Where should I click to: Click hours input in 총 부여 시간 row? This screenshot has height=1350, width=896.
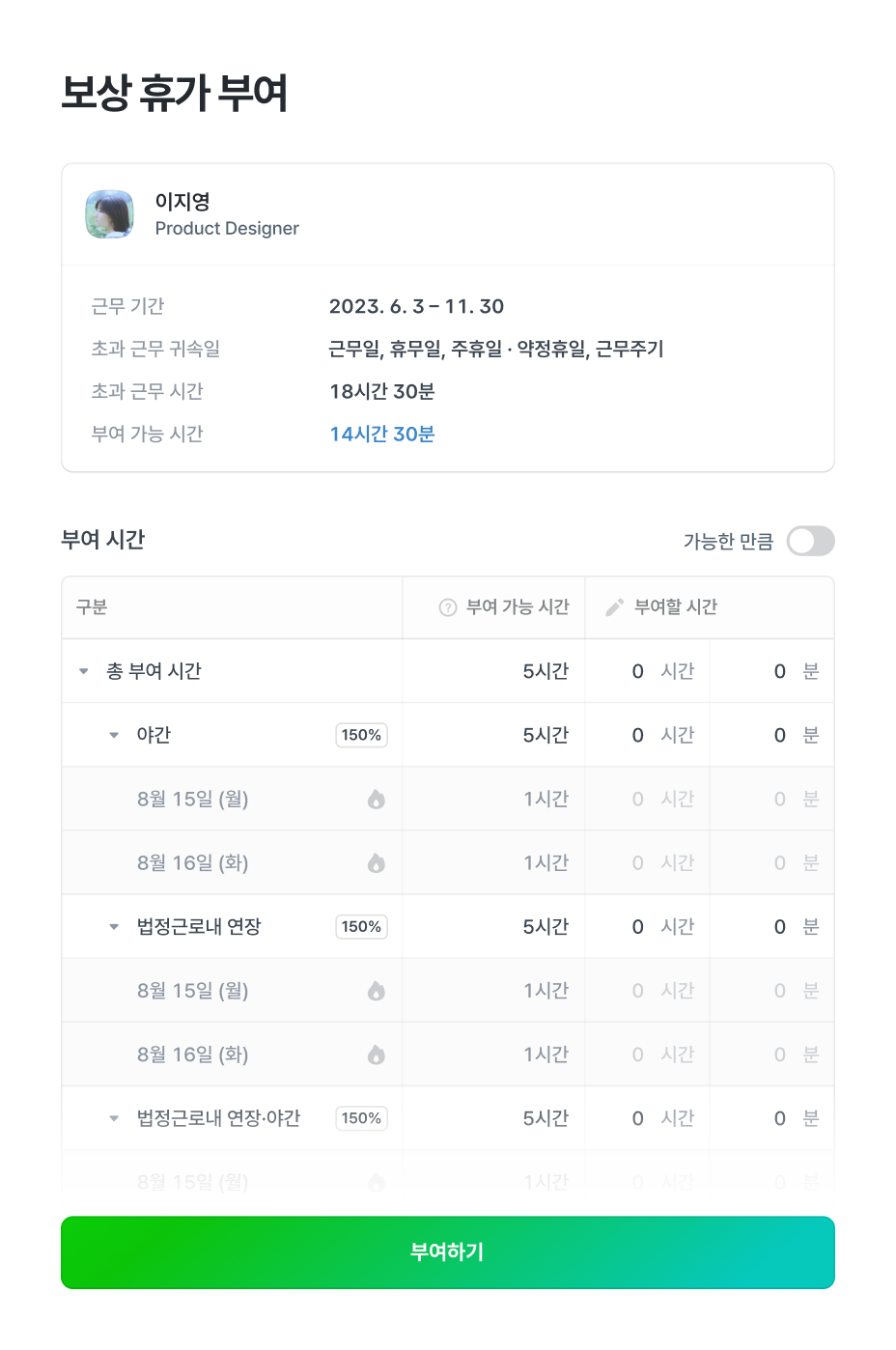click(x=637, y=671)
